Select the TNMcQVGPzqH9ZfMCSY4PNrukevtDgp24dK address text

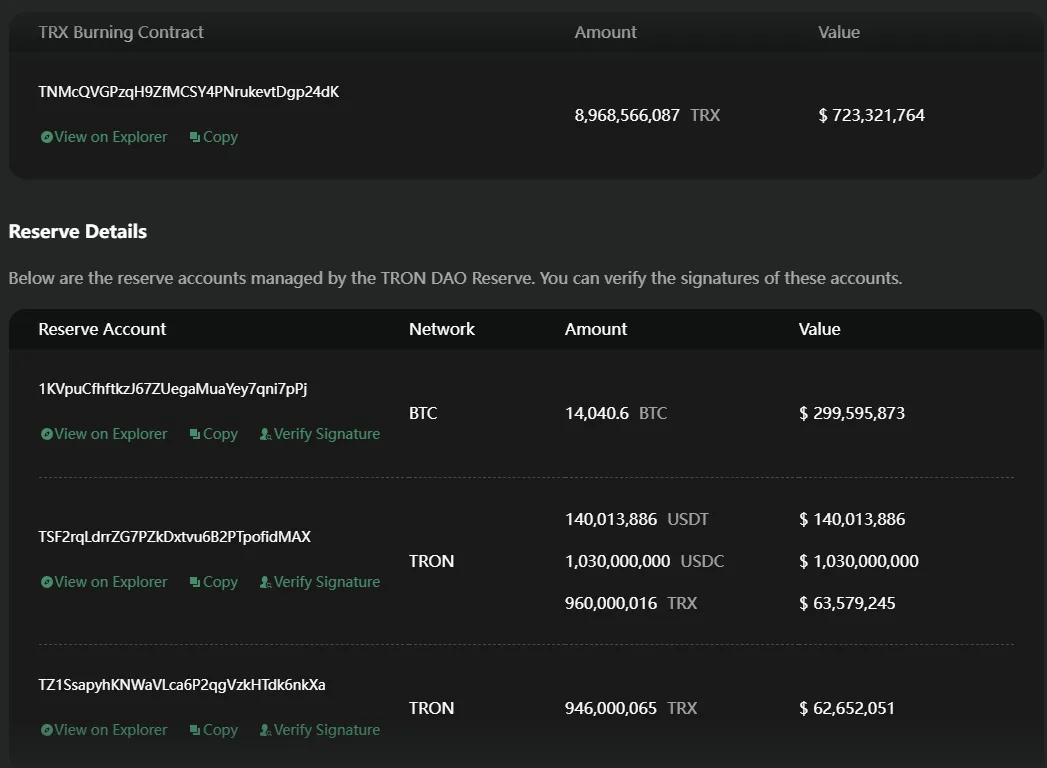pyautogui.click(x=189, y=92)
